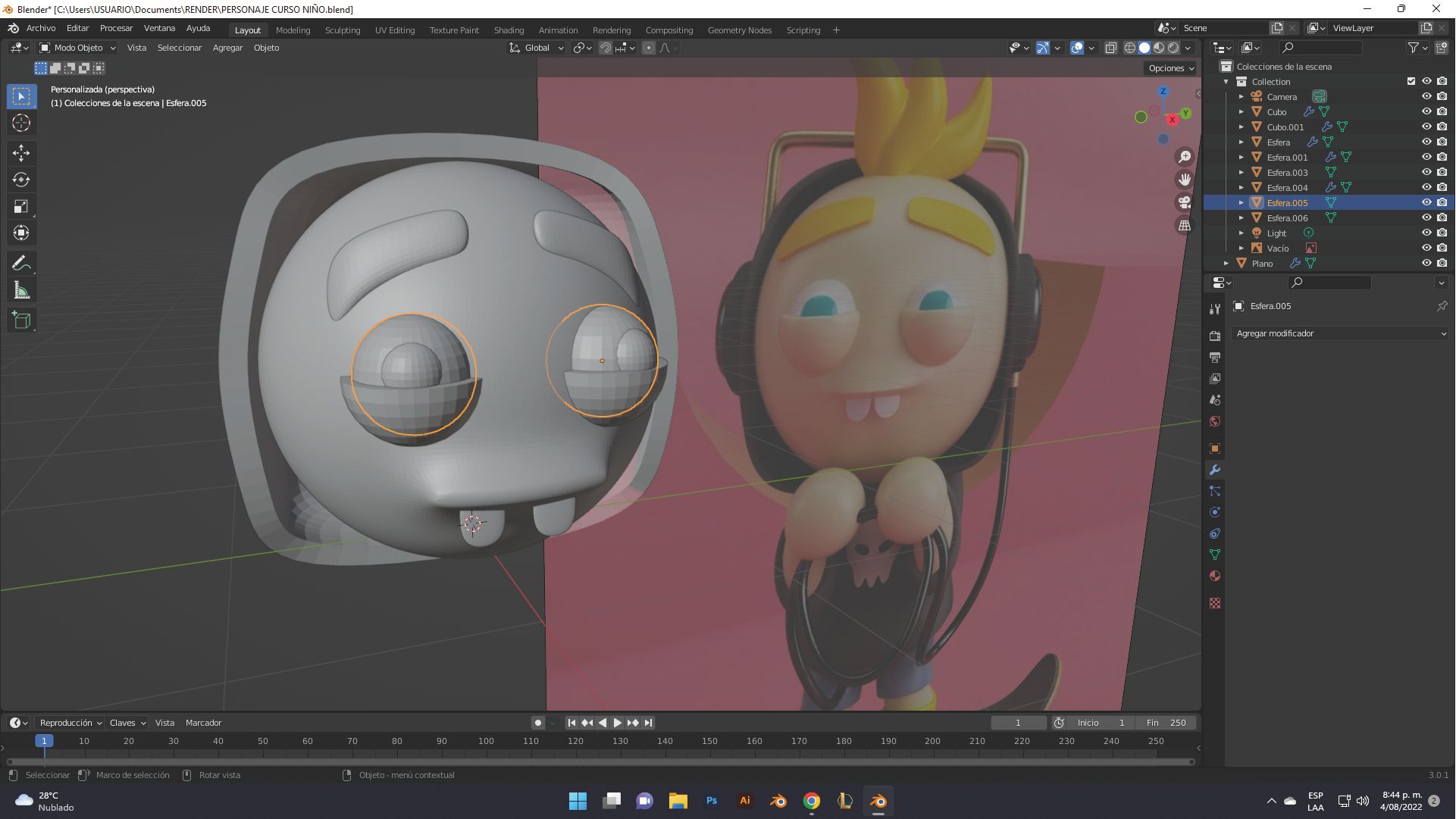Screen dimensions: 1456x819
Task: Switch to the Sculpting workspace tab
Action: tap(343, 30)
